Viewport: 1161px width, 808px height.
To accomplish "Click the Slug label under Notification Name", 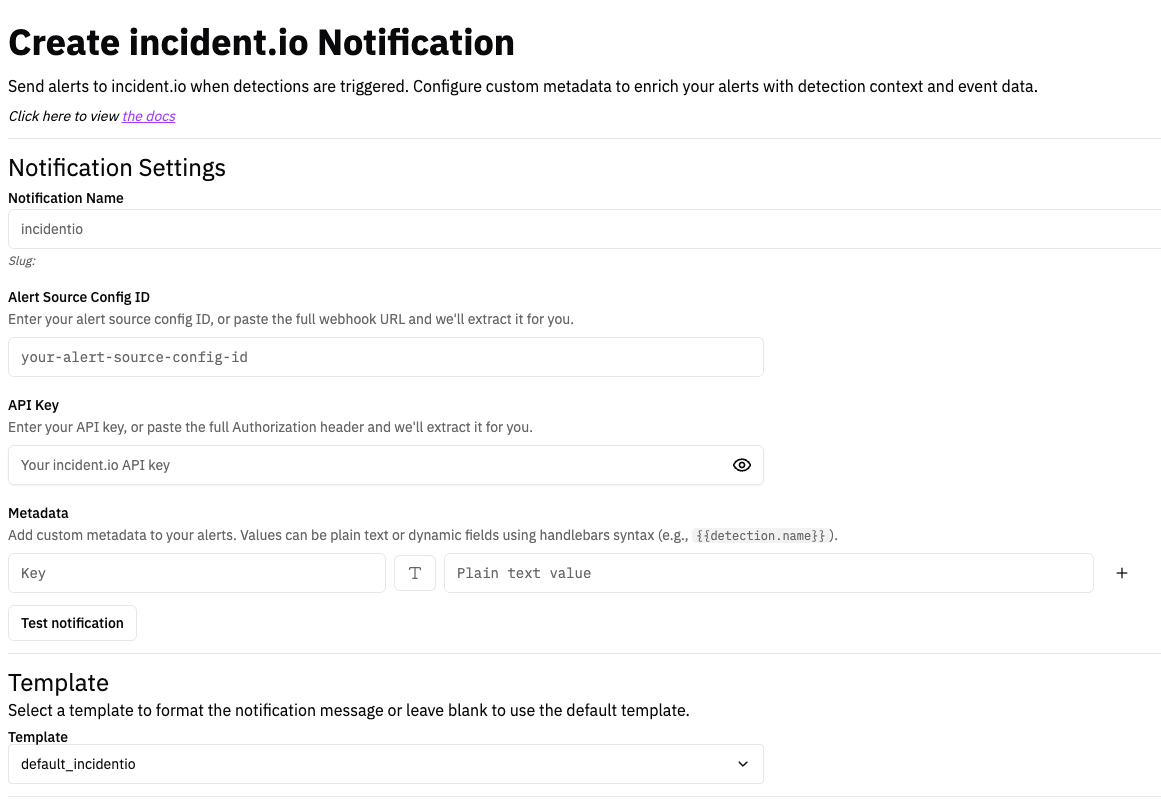I will point(20,260).
